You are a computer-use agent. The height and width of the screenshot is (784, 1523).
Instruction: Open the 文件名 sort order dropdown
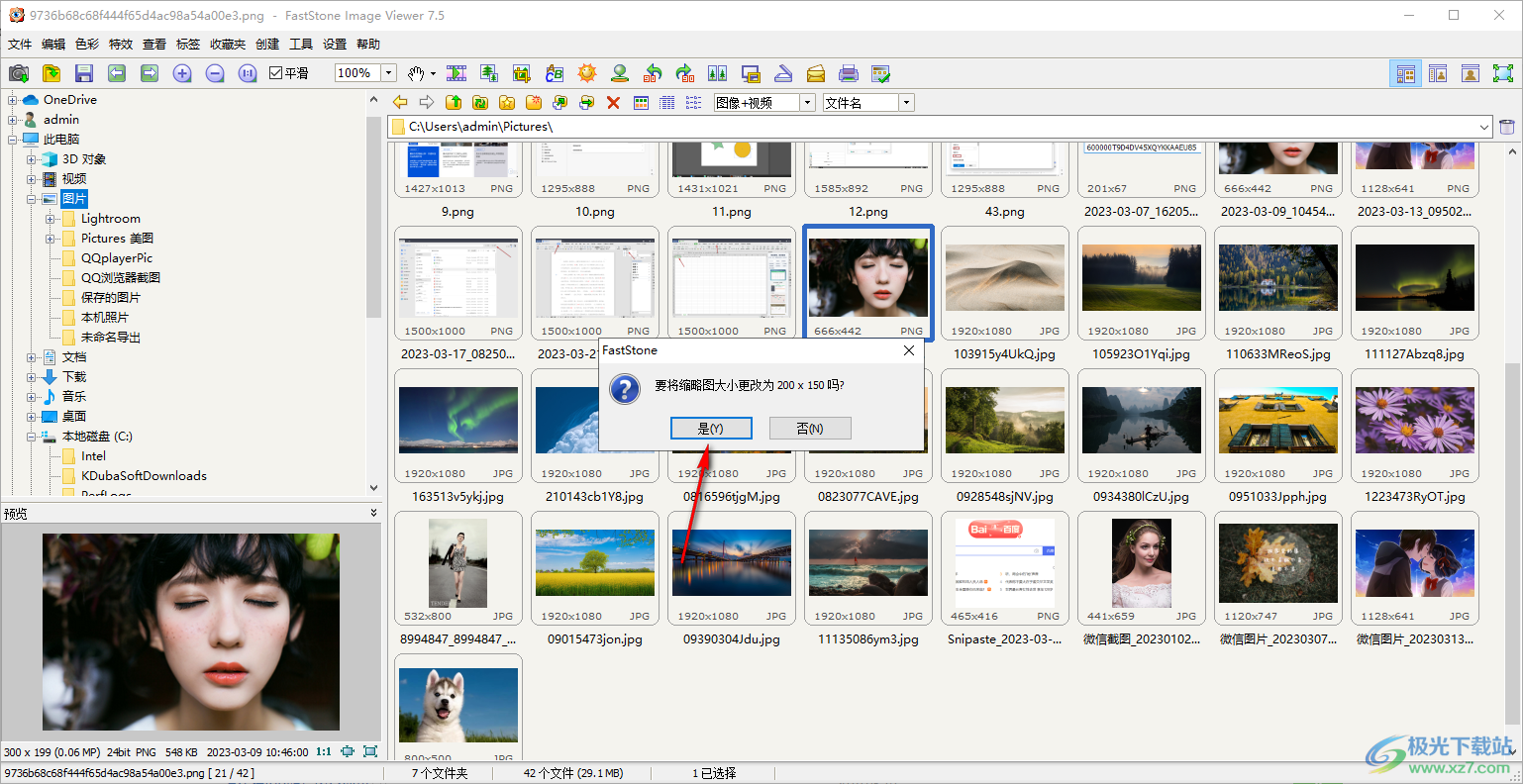(x=906, y=103)
